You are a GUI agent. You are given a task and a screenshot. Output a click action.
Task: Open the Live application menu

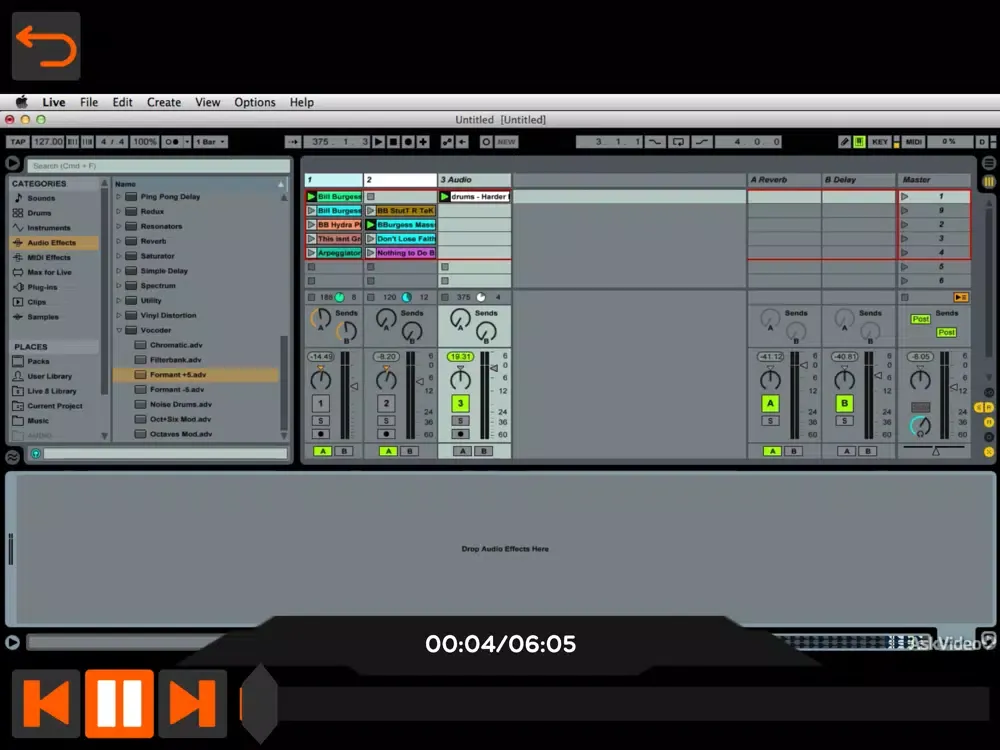54,102
